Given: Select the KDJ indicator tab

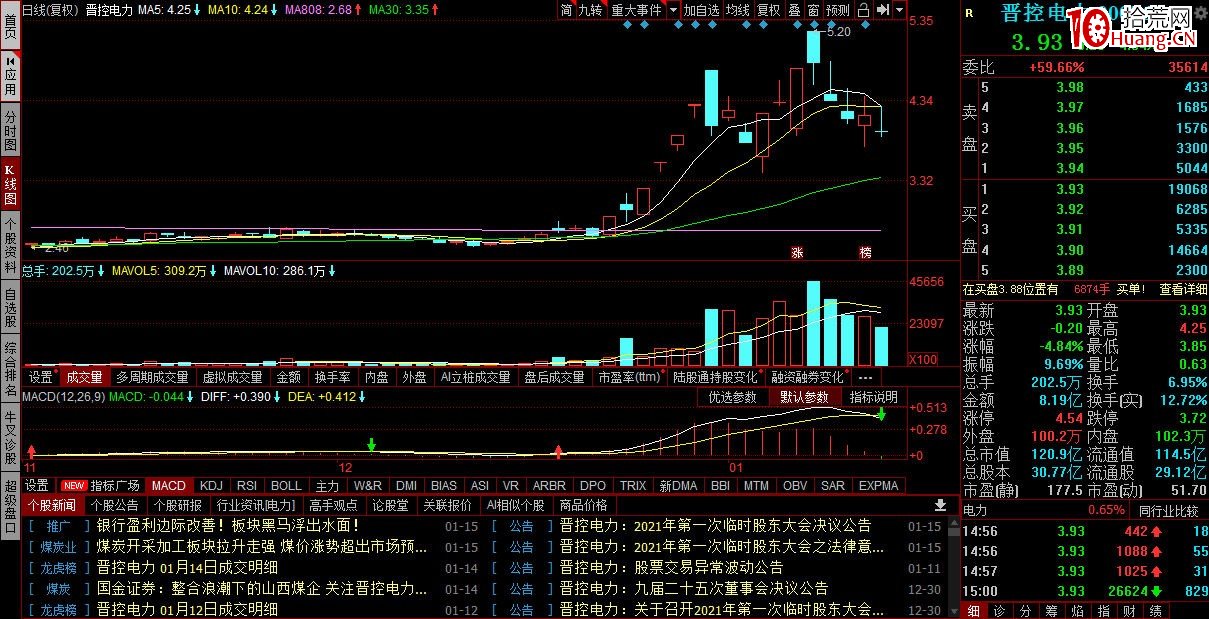Looking at the screenshot, I should tap(210, 485).
